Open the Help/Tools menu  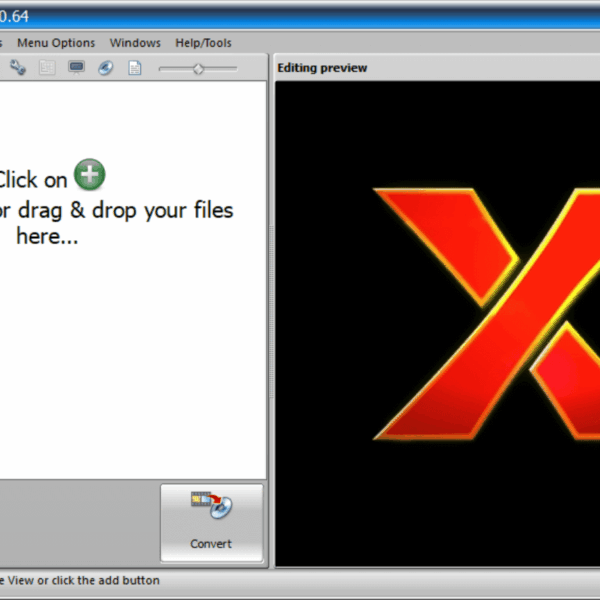click(203, 43)
